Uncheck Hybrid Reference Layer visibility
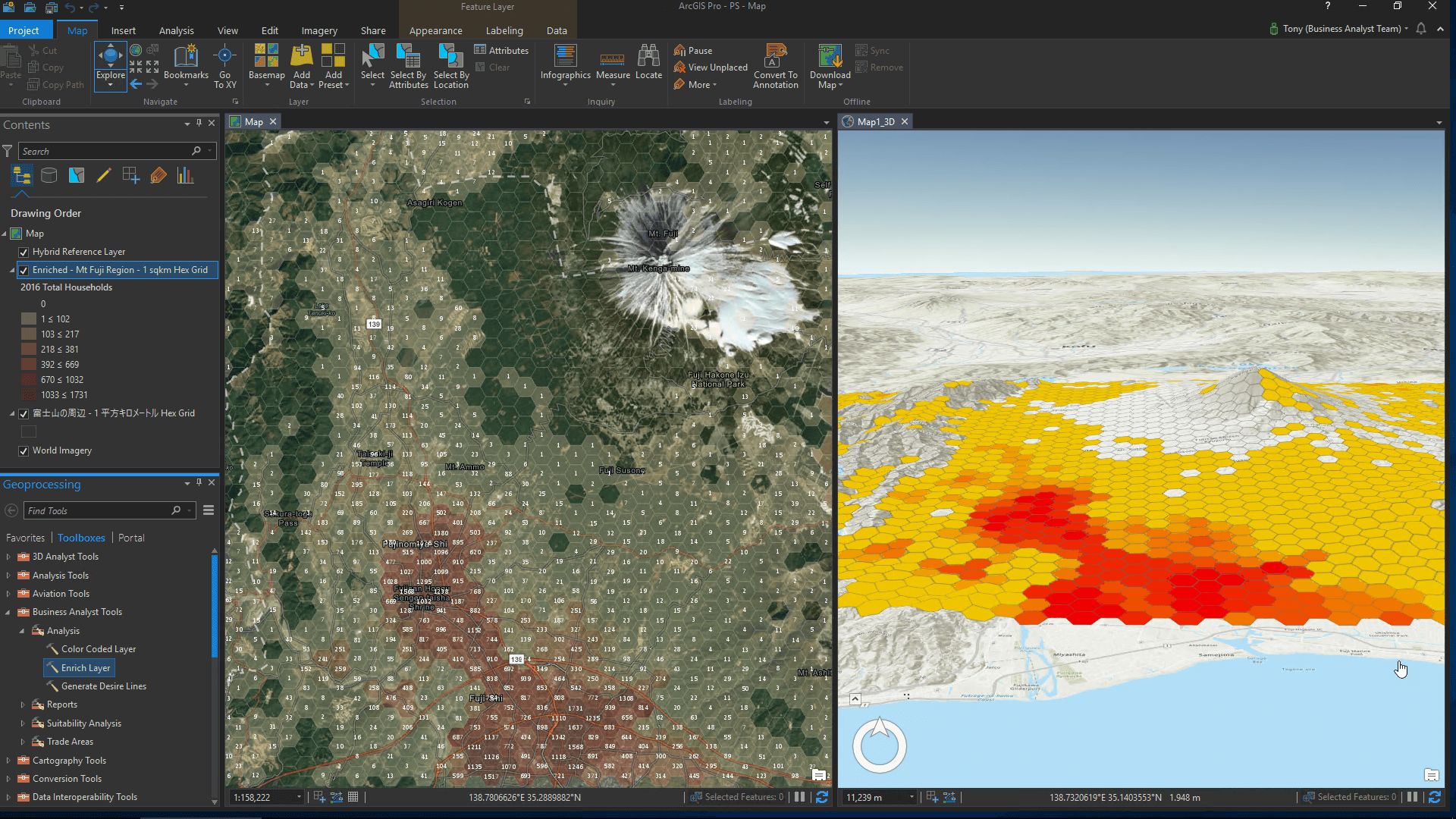Screen dimensions: 1456x819 coord(24,253)
